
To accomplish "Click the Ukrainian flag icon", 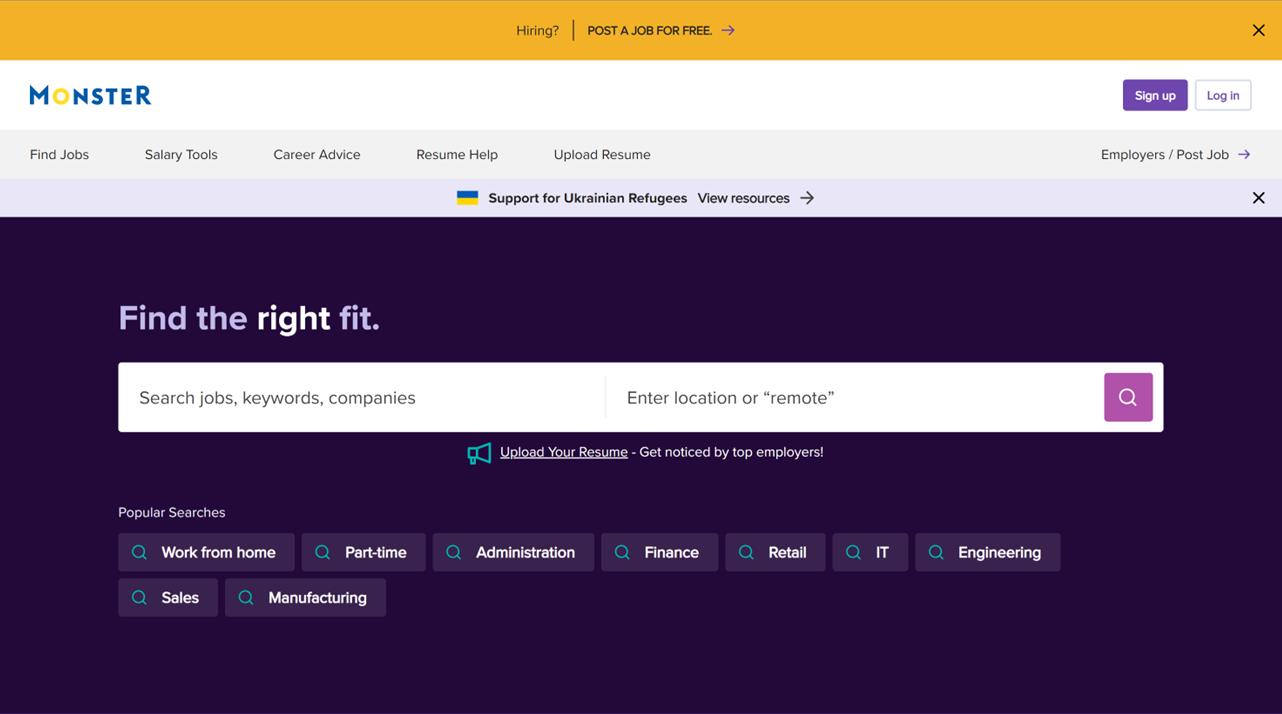I will 467,198.
